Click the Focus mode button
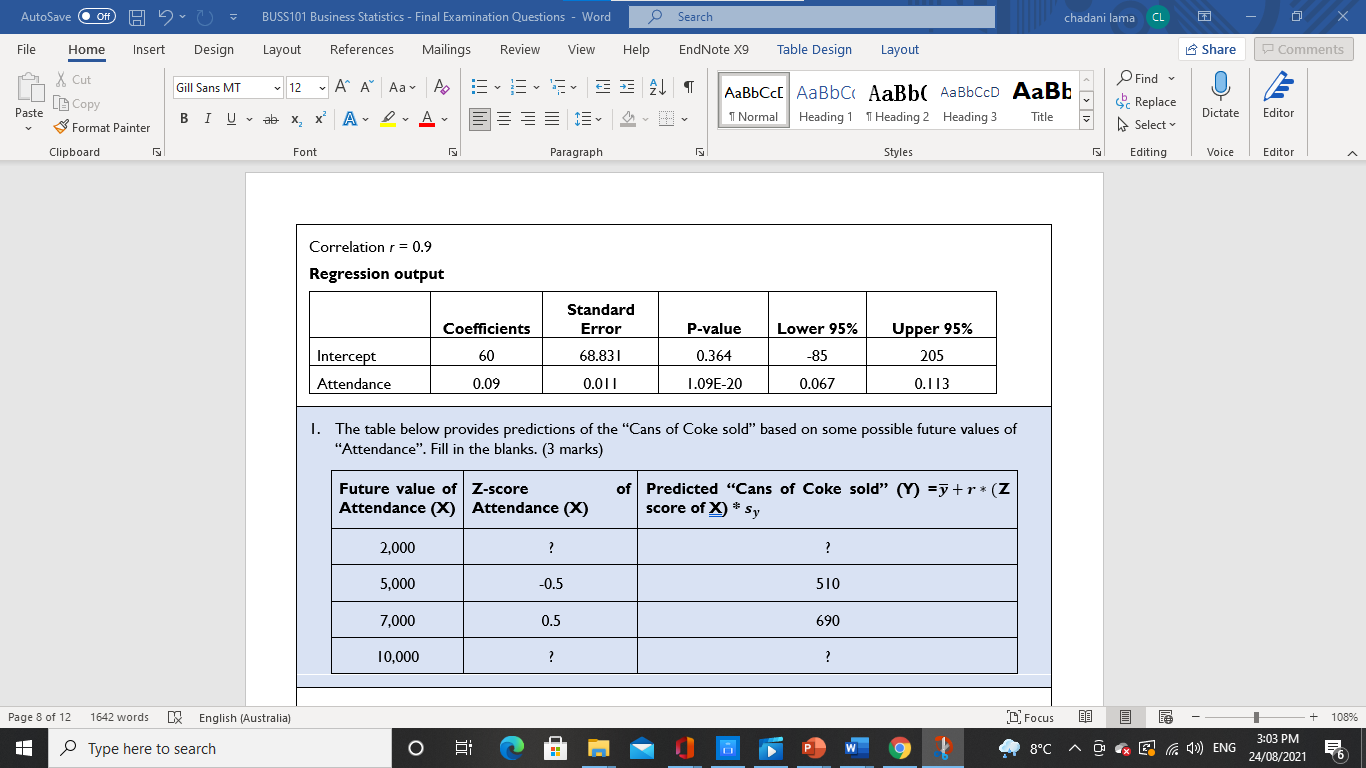1366x768 pixels. [x=1029, y=717]
